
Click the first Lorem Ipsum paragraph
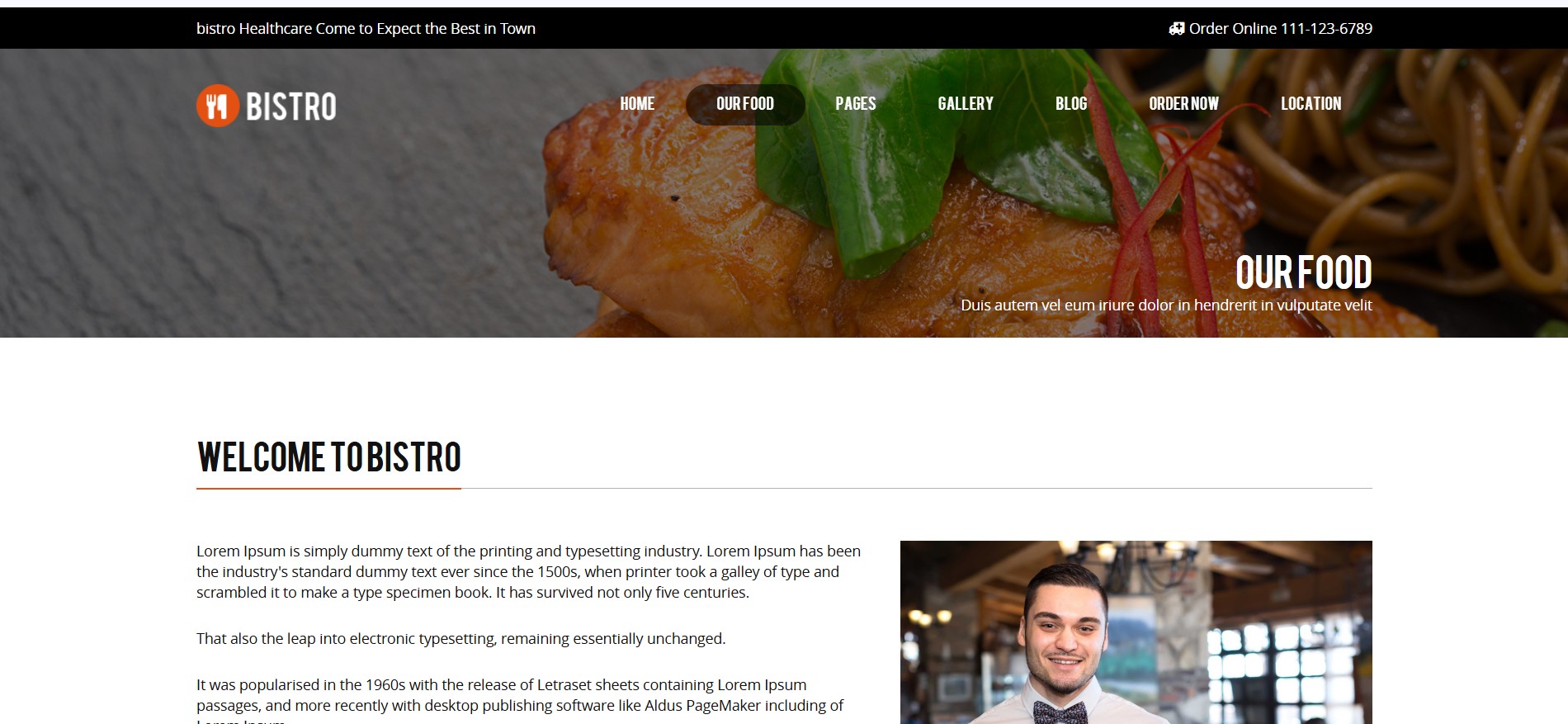pyautogui.click(x=528, y=572)
